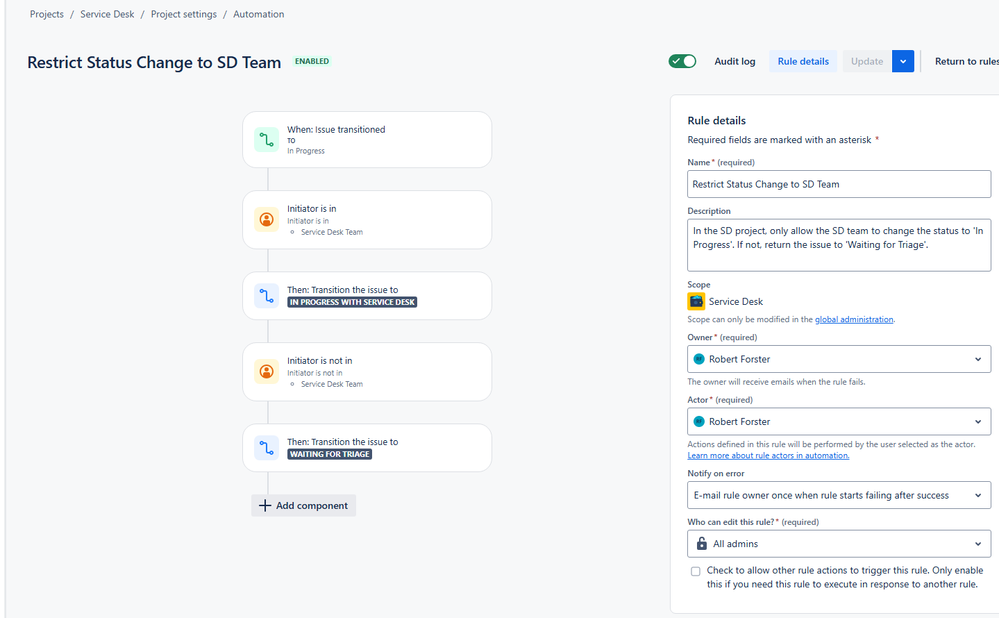Click Return to rules
999x618 pixels.
tap(966, 61)
